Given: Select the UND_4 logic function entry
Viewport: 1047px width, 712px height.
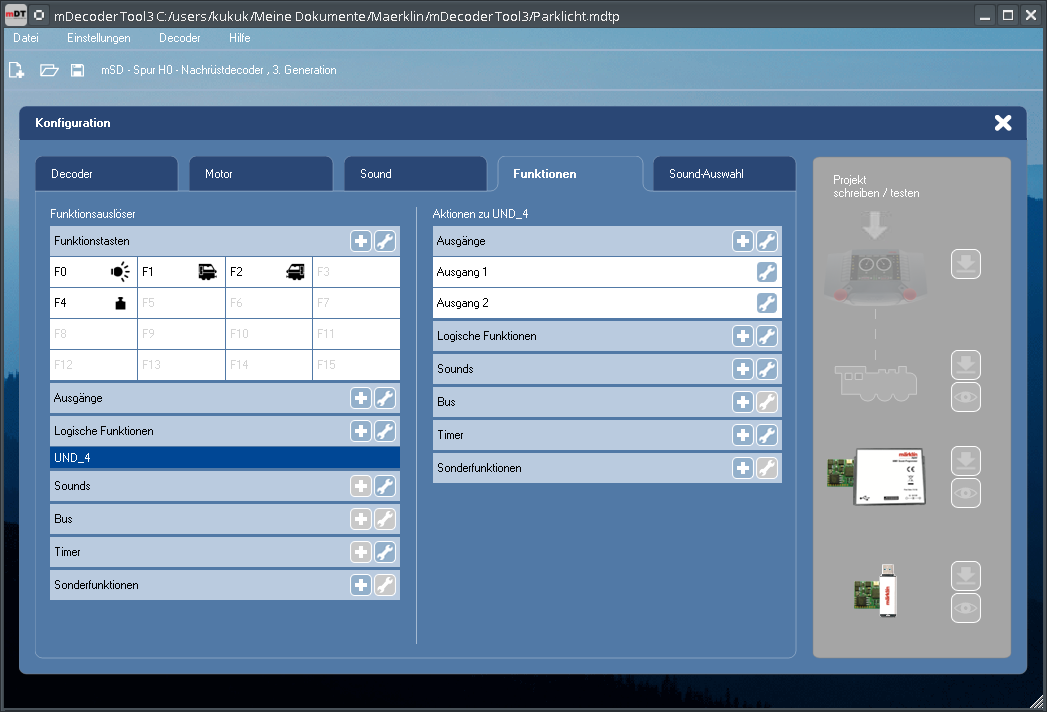Looking at the screenshot, I should tap(224, 458).
